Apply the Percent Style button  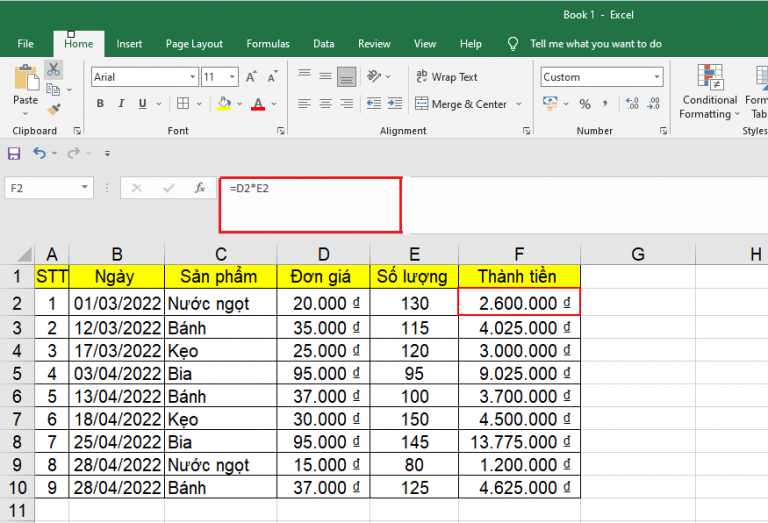[584, 104]
